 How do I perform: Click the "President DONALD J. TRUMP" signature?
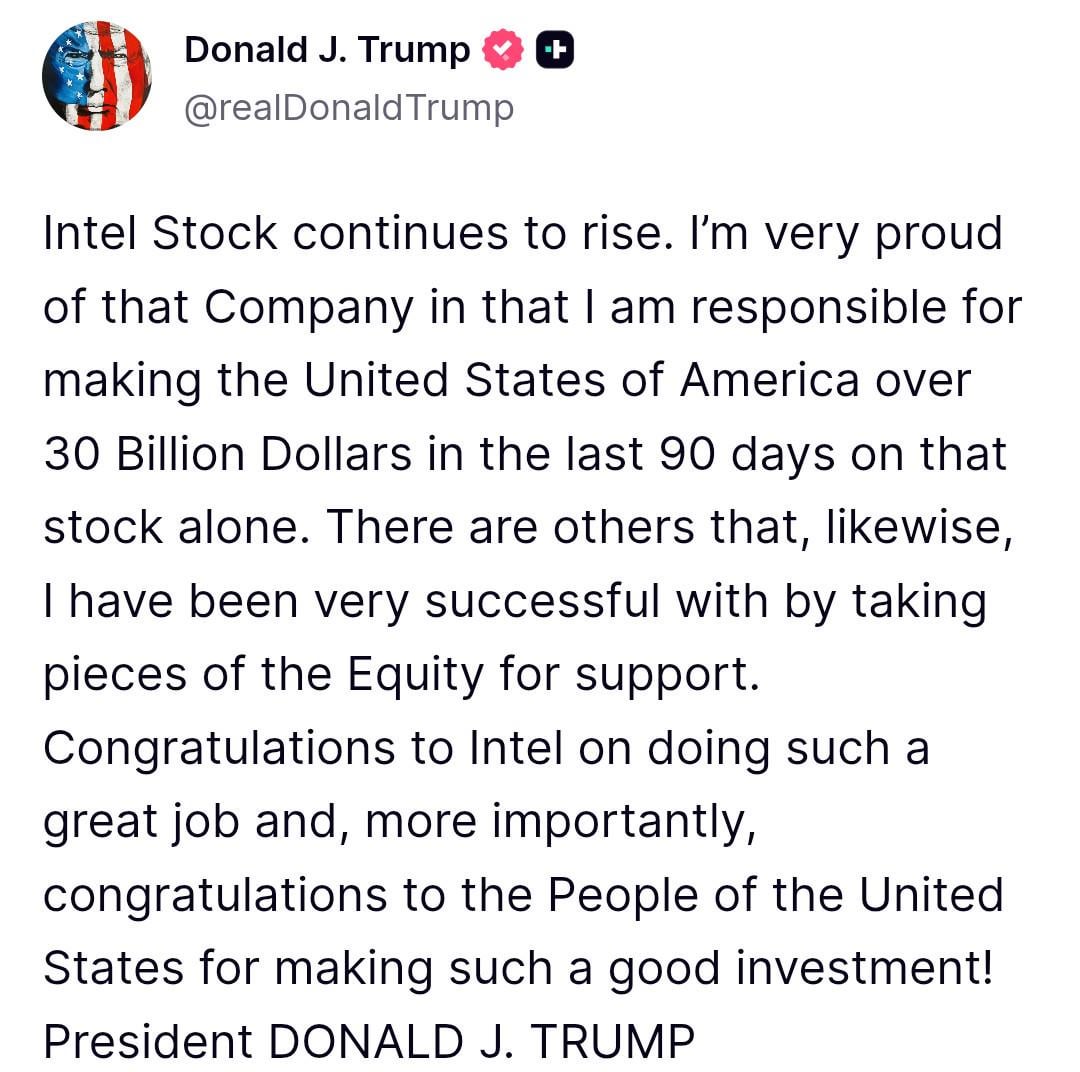[368, 1042]
